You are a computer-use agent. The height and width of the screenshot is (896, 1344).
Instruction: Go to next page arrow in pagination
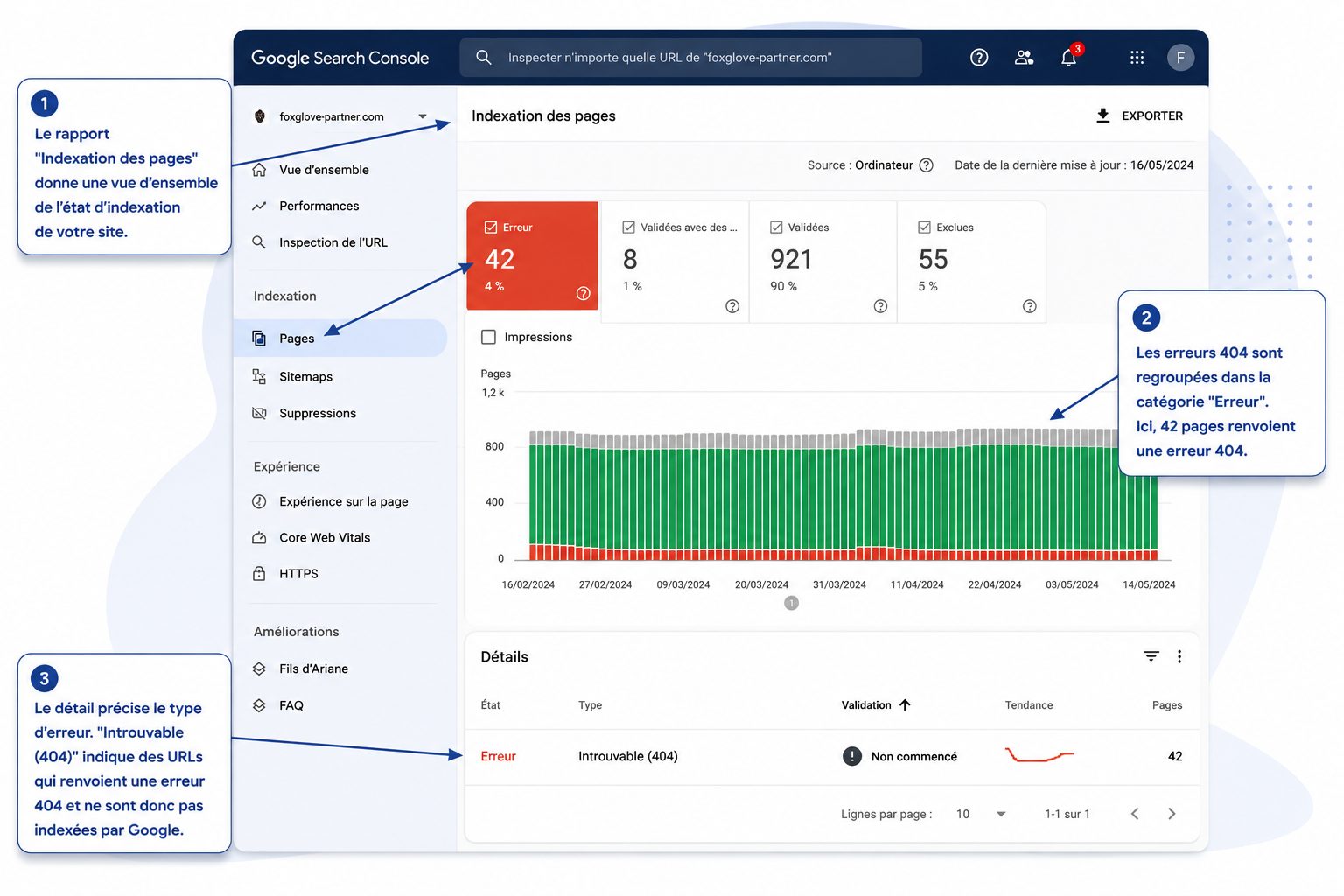click(1172, 814)
